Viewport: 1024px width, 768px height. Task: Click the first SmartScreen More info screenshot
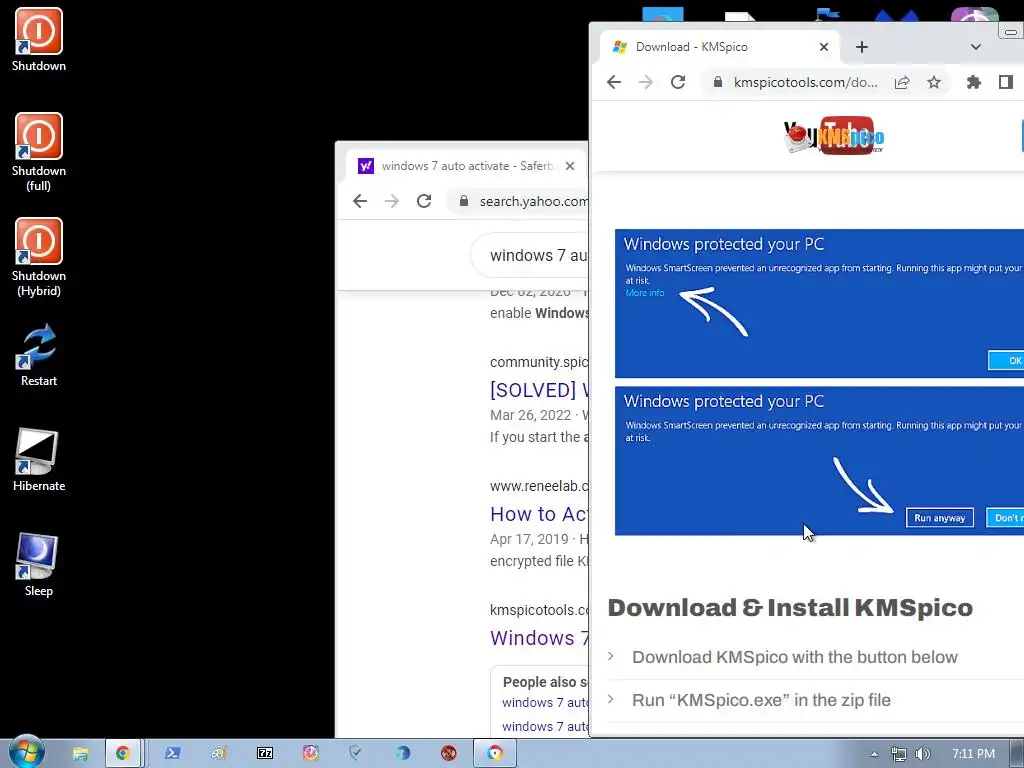coord(819,303)
